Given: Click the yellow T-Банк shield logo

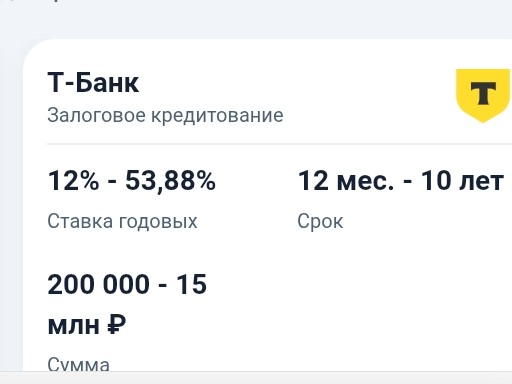Looking at the screenshot, I should click(483, 96).
